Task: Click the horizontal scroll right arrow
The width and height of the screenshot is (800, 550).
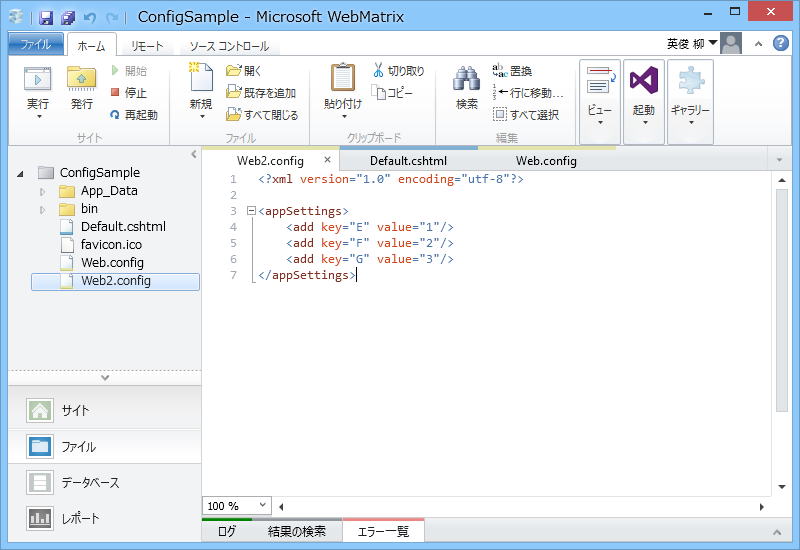Action: tap(761, 507)
